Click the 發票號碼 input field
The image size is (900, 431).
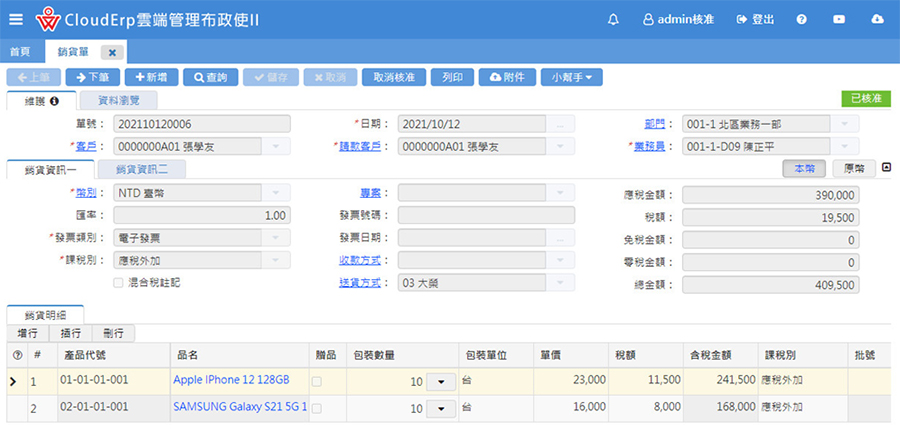pos(486,215)
